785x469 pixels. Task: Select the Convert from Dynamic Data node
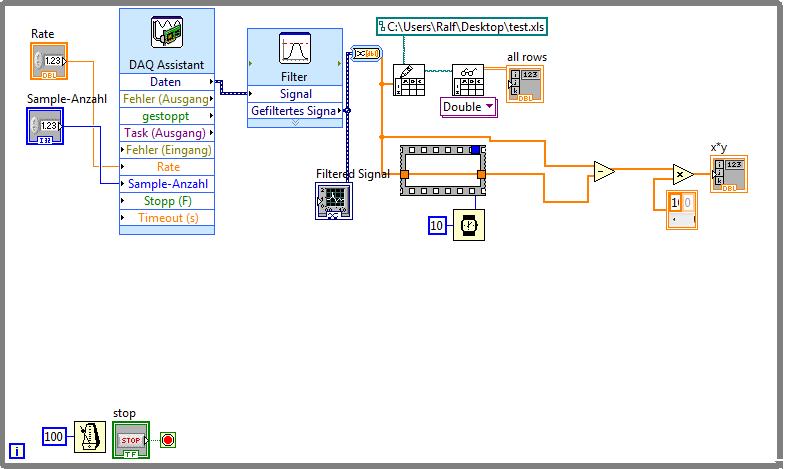coord(366,53)
